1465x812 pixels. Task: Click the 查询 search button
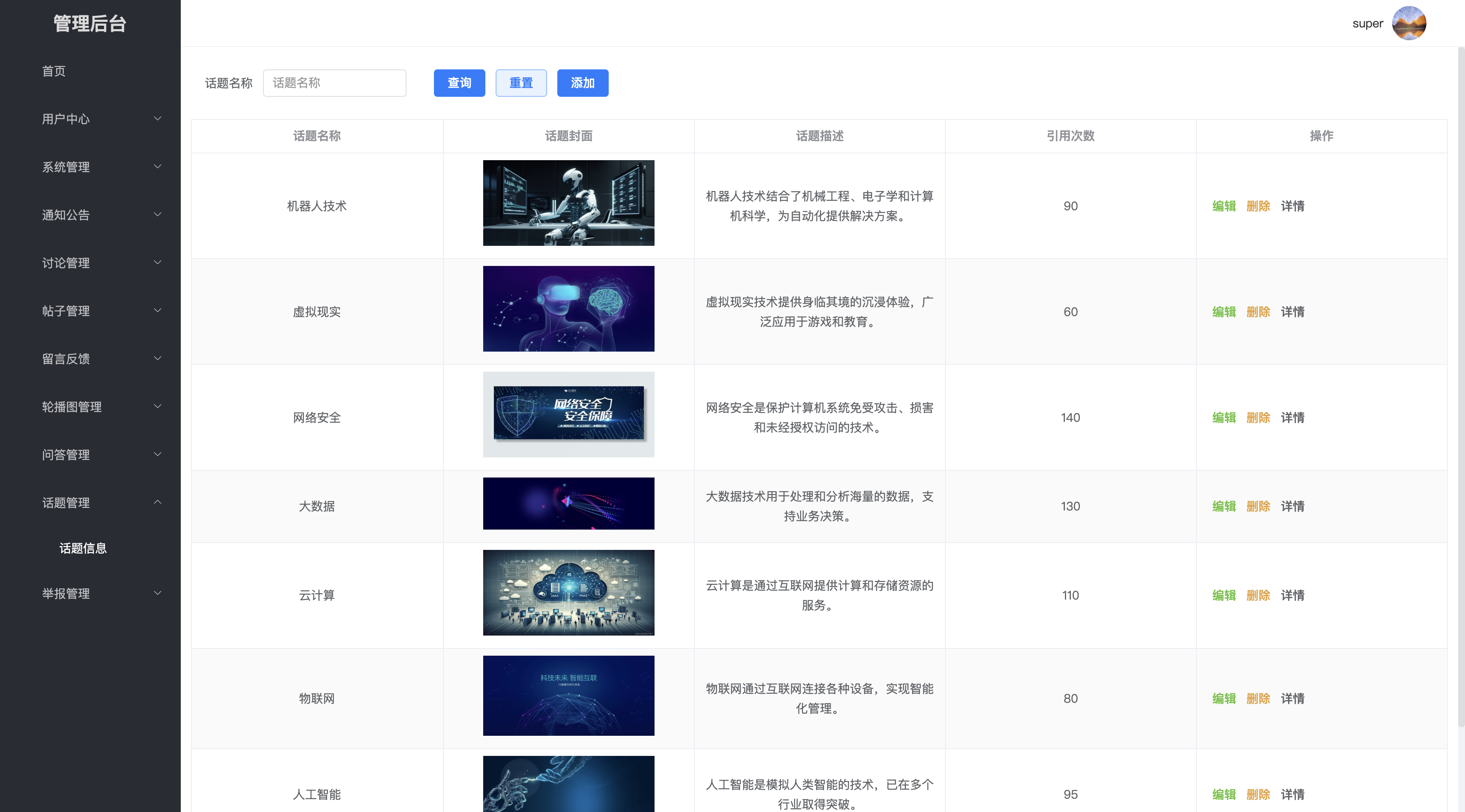point(459,83)
